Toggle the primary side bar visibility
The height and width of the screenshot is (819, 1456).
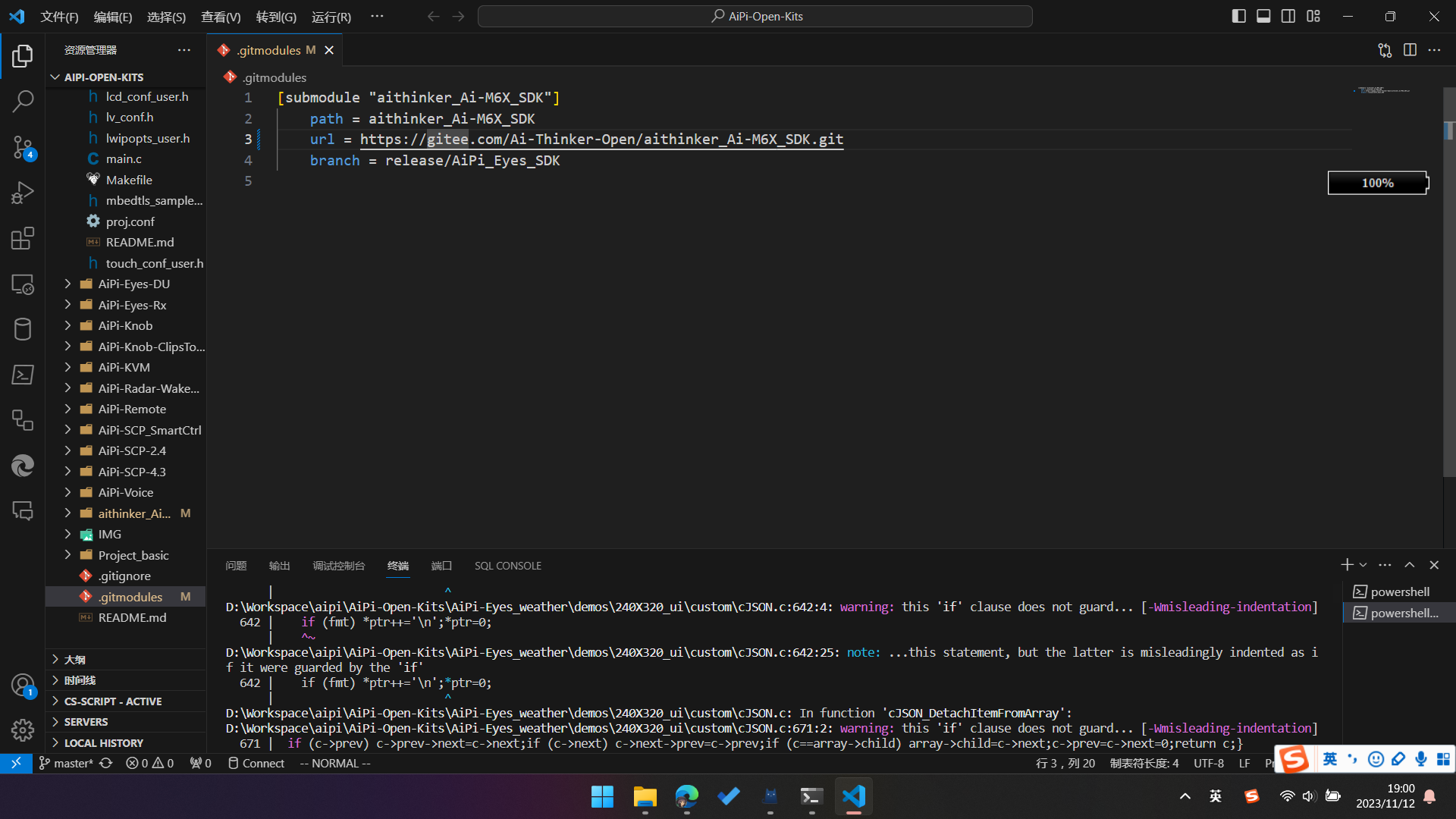(x=1239, y=16)
